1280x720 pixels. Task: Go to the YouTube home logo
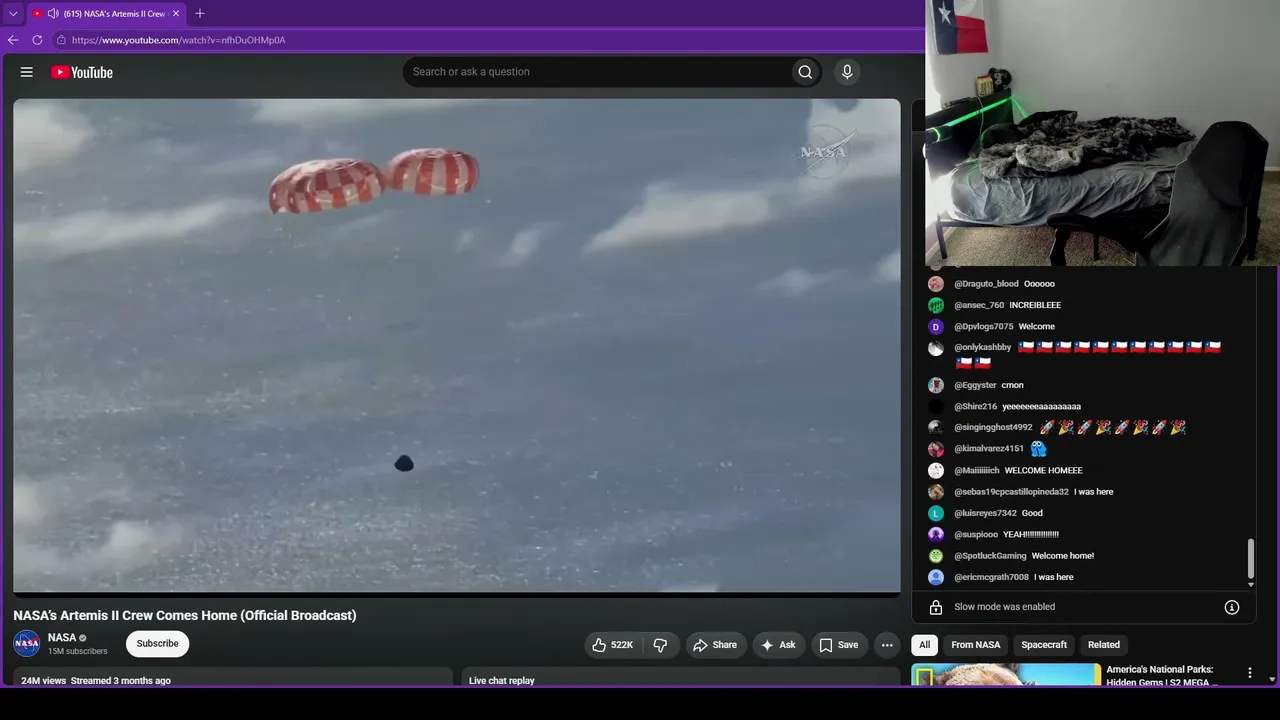click(x=82, y=72)
